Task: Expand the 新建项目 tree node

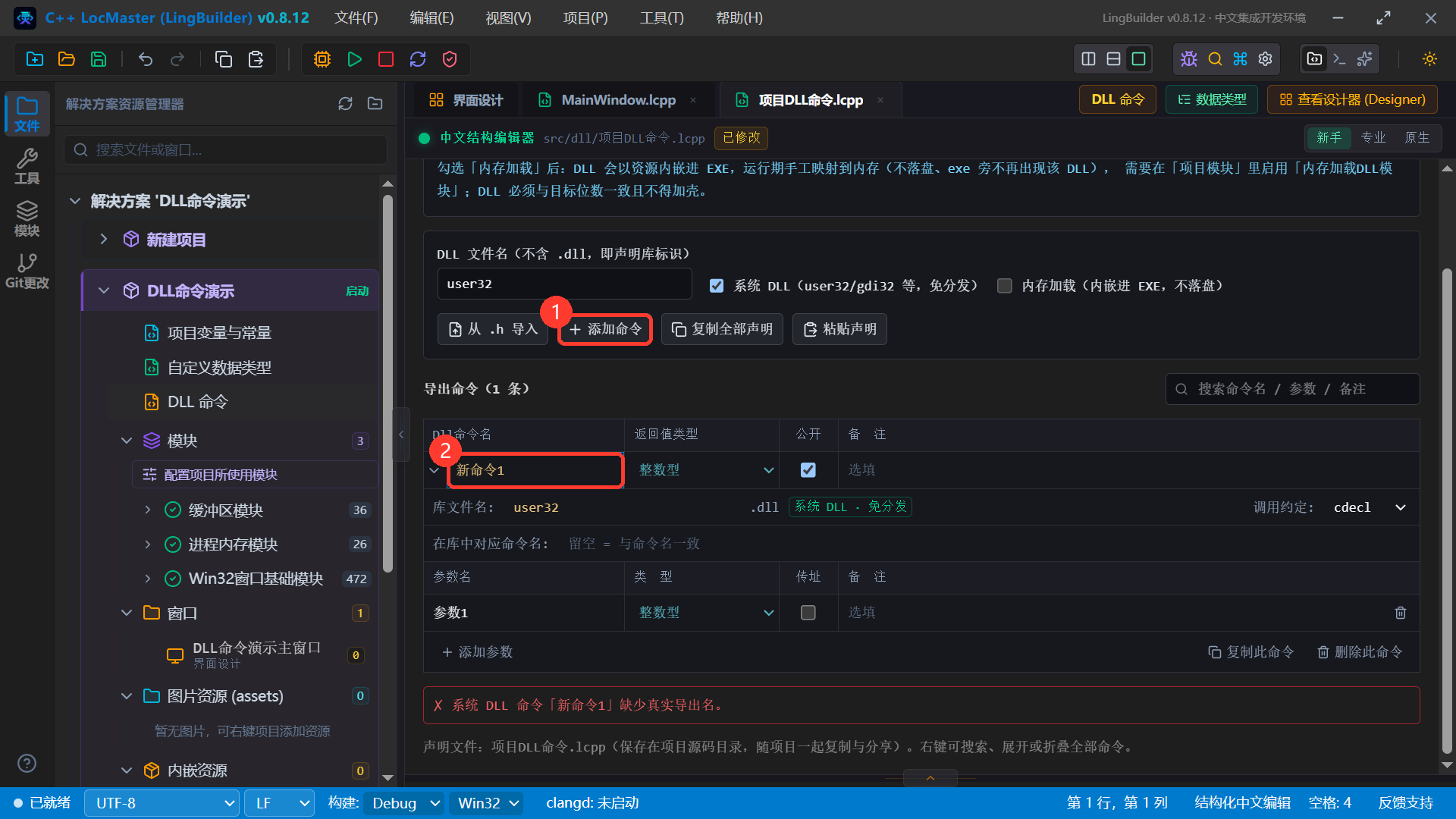Action: (104, 240)
